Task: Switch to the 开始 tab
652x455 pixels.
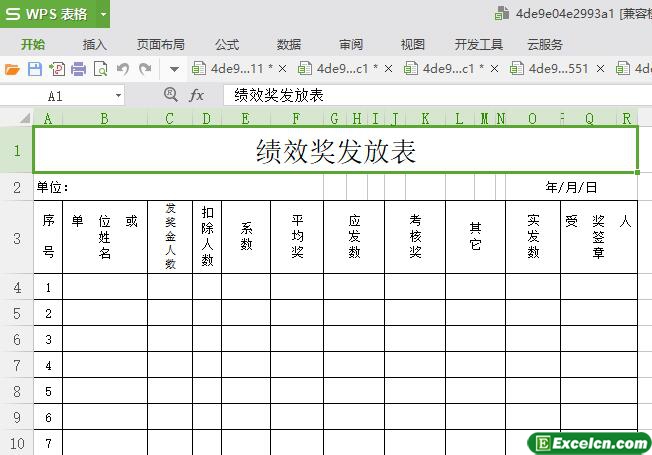Action: coord(33,45)
